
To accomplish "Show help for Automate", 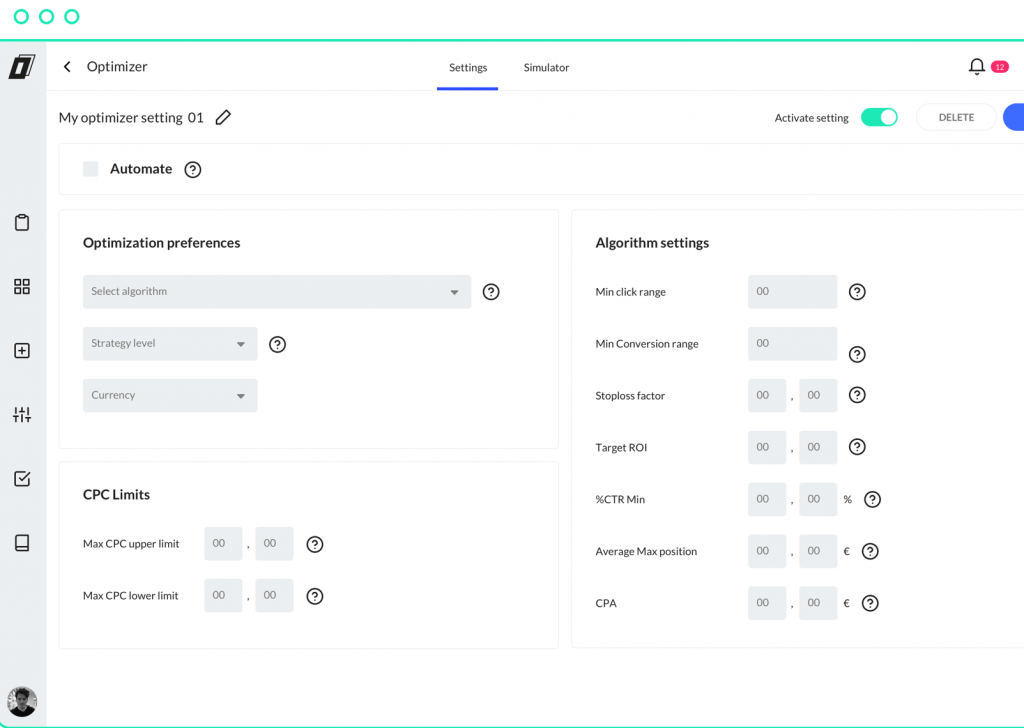I will [193, 170].
